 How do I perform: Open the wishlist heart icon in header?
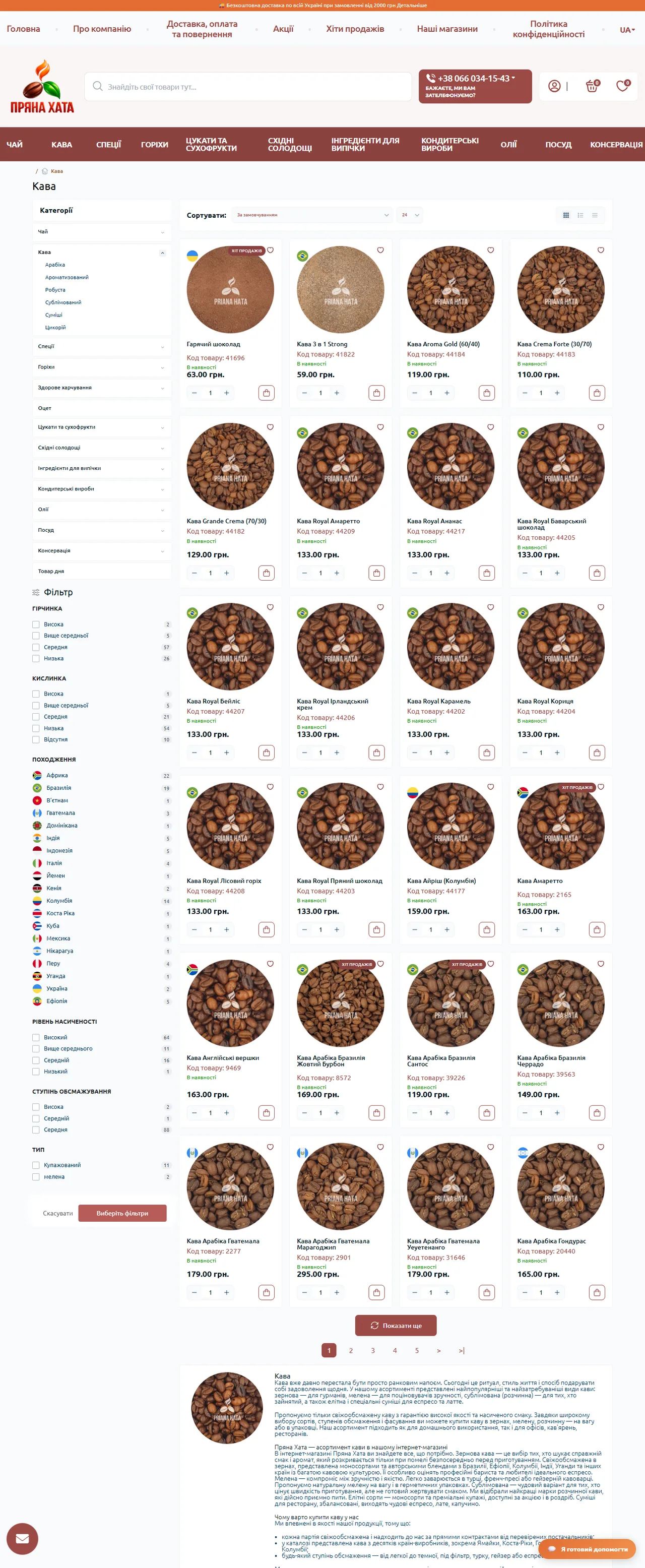point(622,86)
